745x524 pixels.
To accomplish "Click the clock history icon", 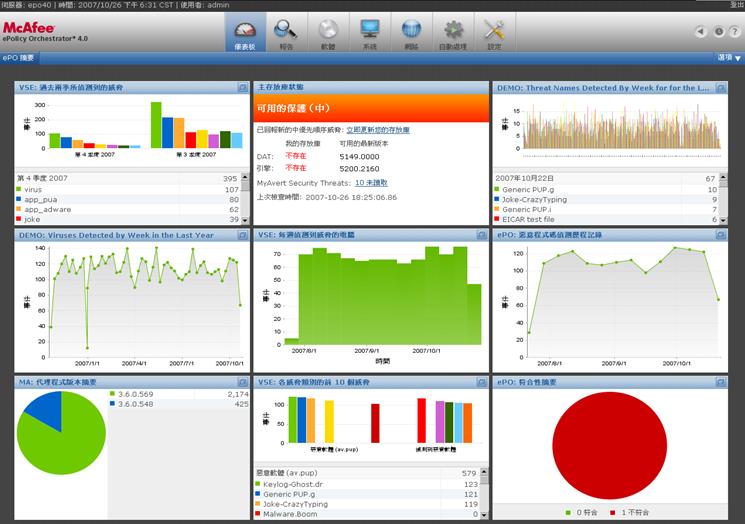I will click(x=719, y=32).
